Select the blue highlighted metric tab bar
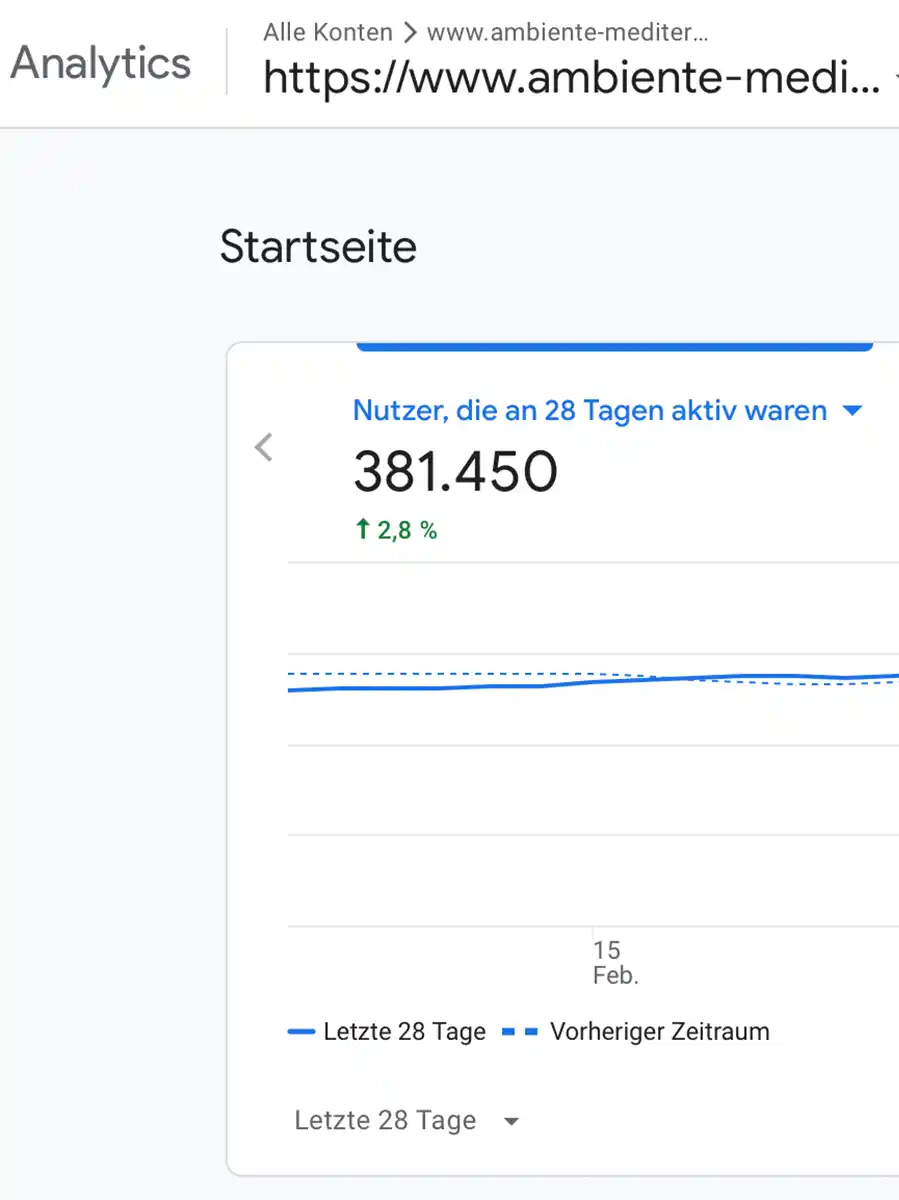 614,346
